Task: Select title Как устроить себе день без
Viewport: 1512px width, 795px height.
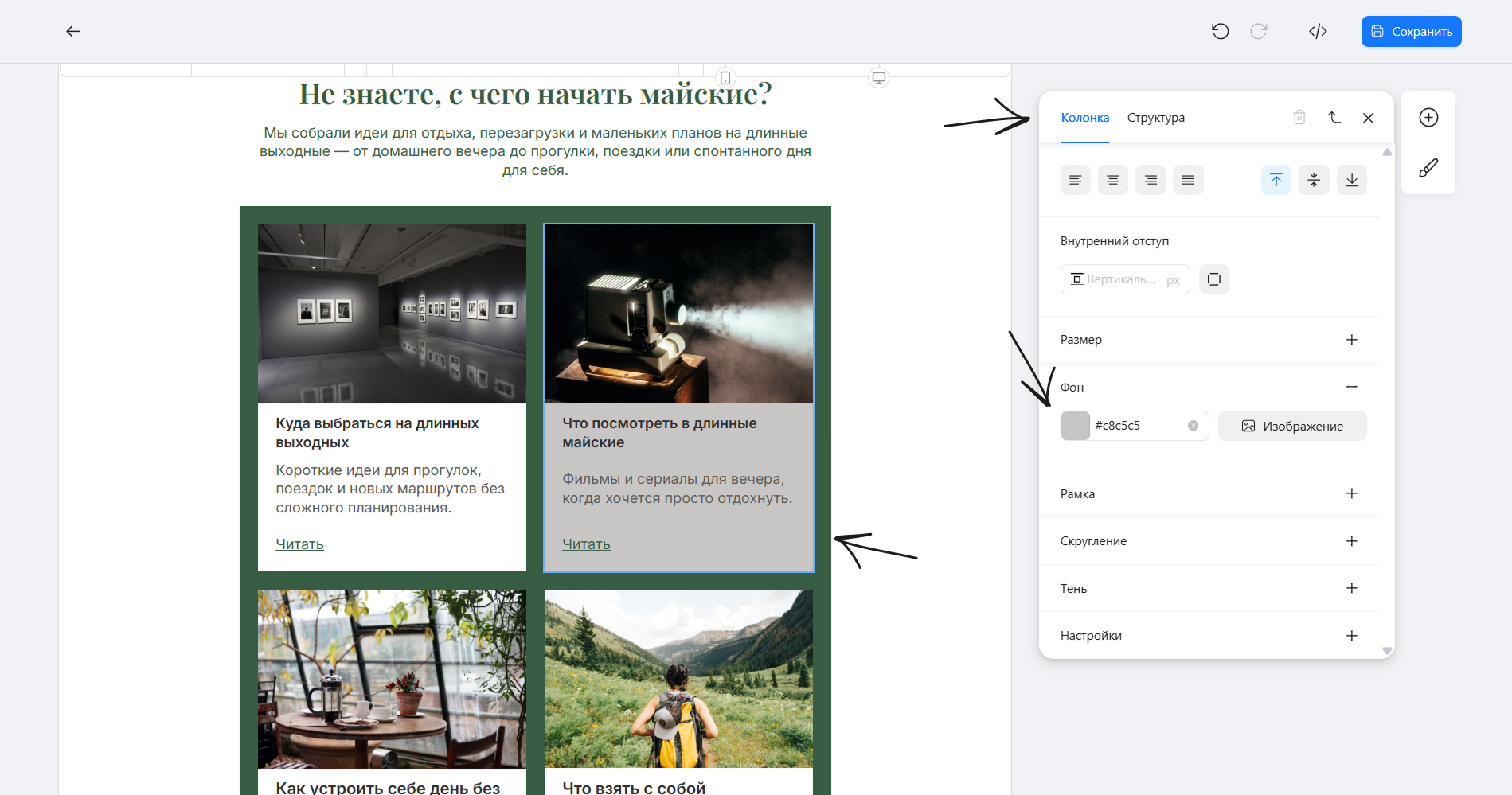Action: [x=388, y=788]
